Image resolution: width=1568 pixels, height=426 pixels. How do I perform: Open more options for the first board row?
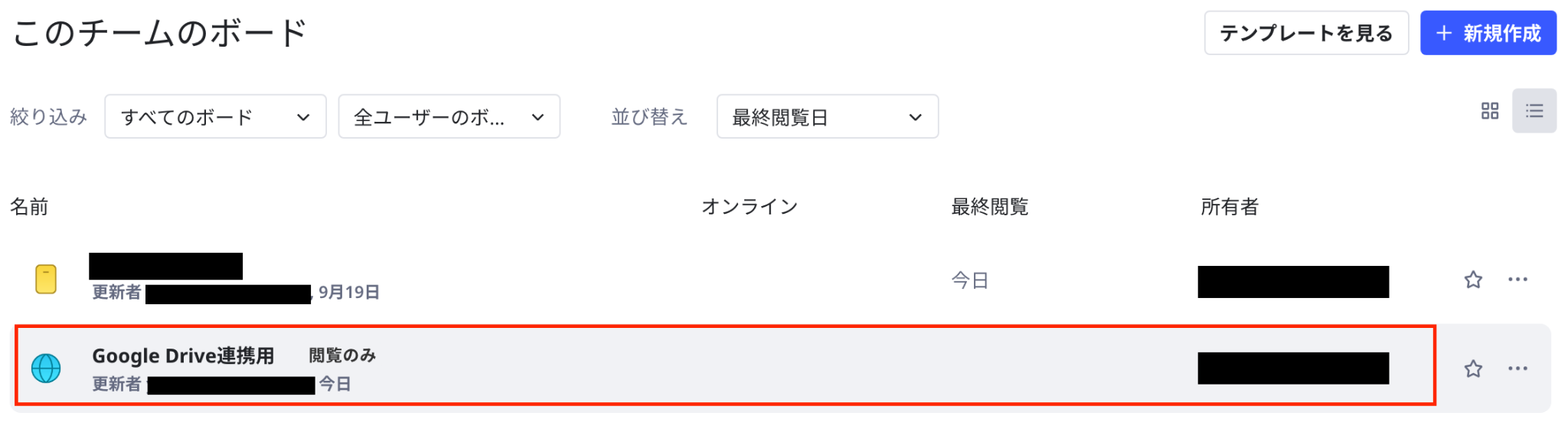[x=1517, y=279]
